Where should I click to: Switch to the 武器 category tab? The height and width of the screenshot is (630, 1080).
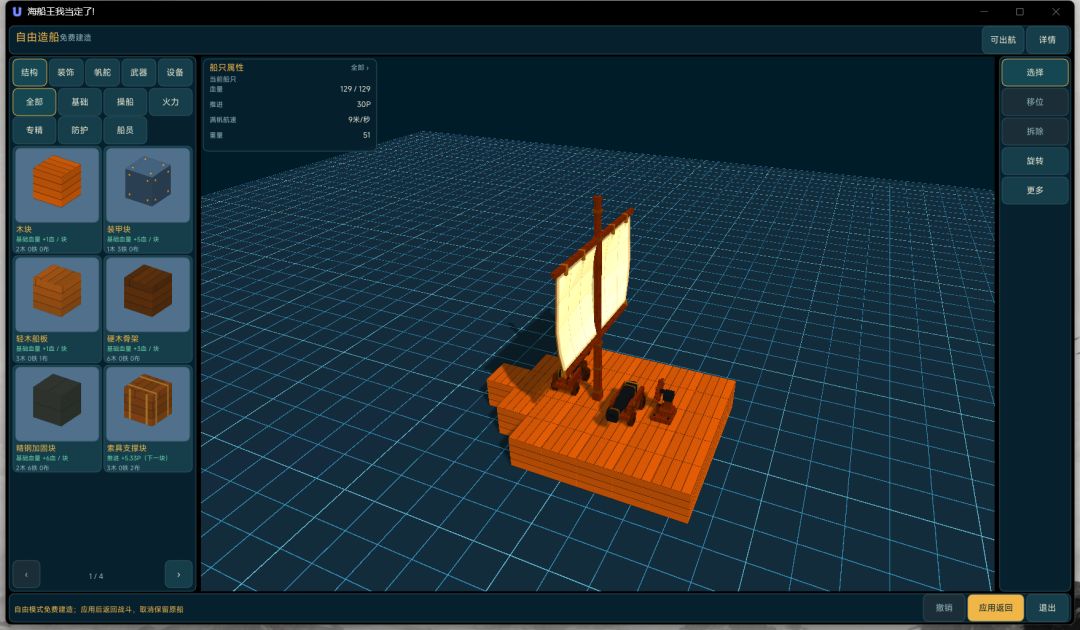click(138, 72)
